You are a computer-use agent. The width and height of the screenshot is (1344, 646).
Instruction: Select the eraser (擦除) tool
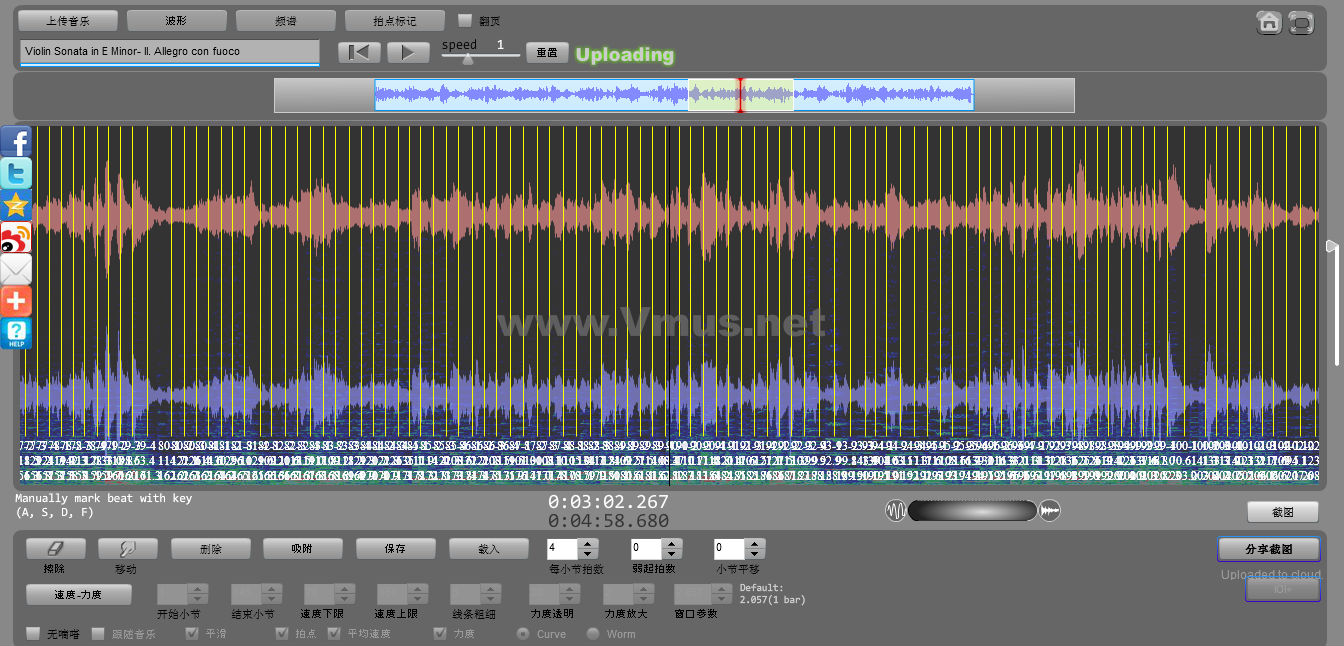(55, 549)
